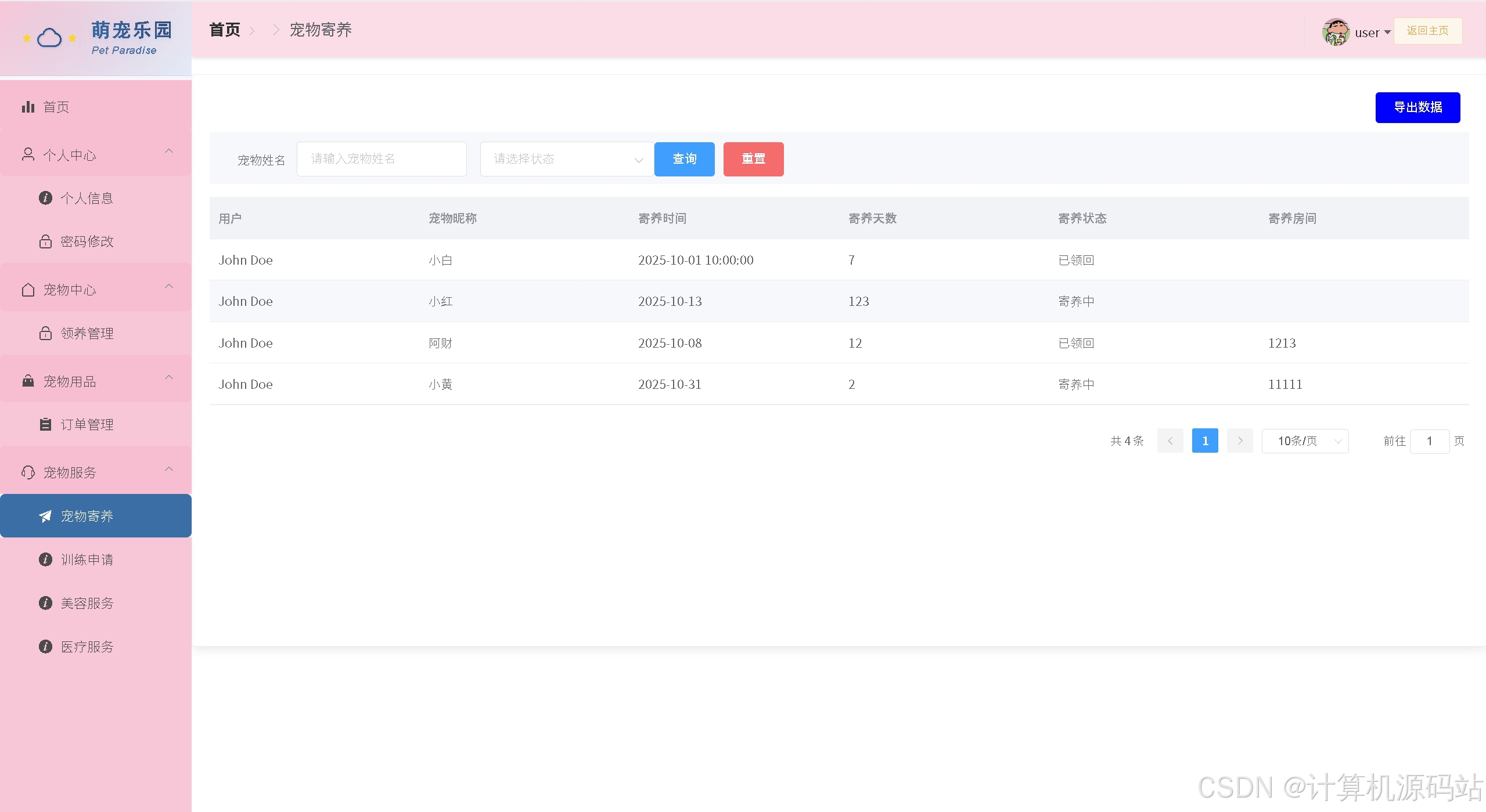Open 领养管理 menu item
This screenshot has width=1486, height=812.
click(x=96, y=333)
